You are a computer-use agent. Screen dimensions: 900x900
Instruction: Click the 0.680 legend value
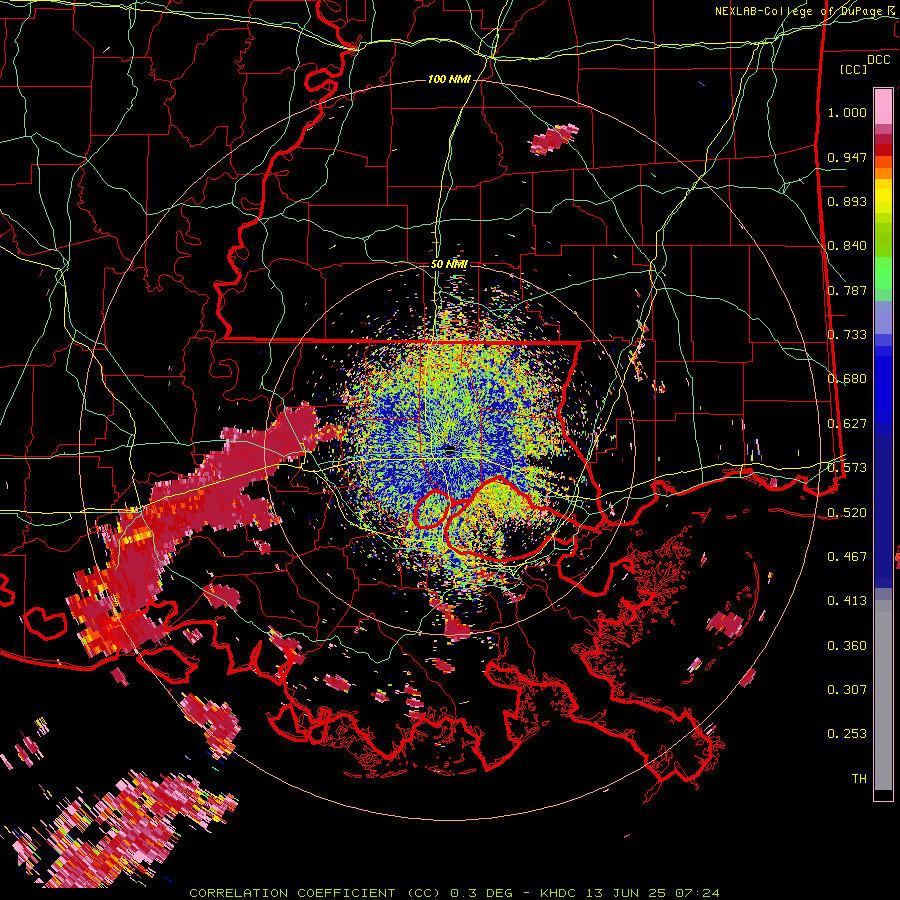[847, 379]
